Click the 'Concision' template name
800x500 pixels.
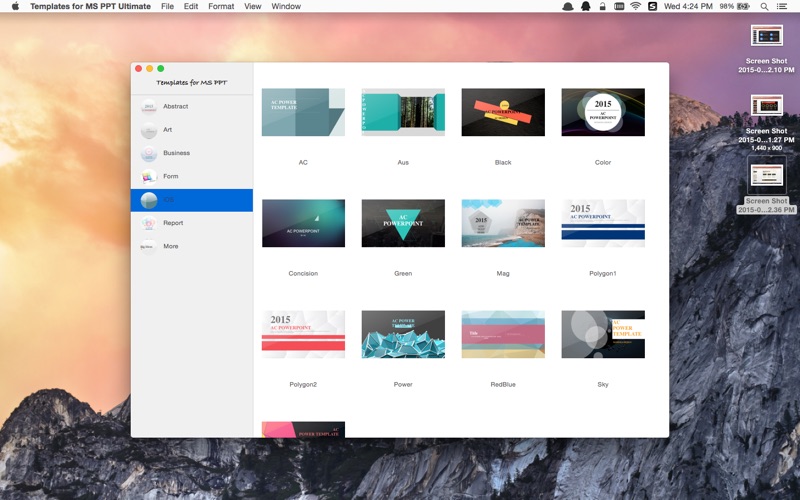(x=303, y=273)
